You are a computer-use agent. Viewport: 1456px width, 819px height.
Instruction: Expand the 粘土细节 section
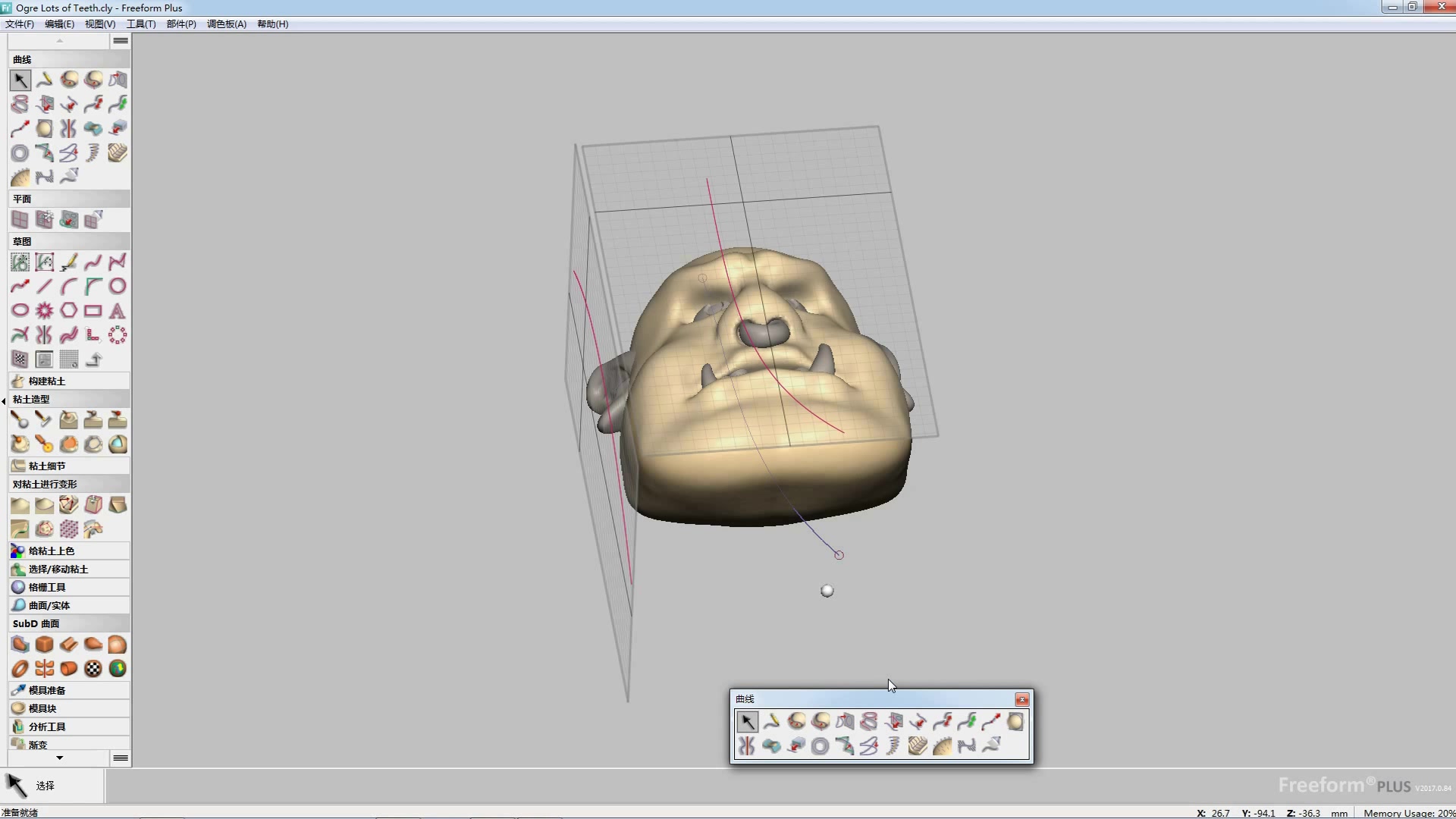[x=47, y=466]
